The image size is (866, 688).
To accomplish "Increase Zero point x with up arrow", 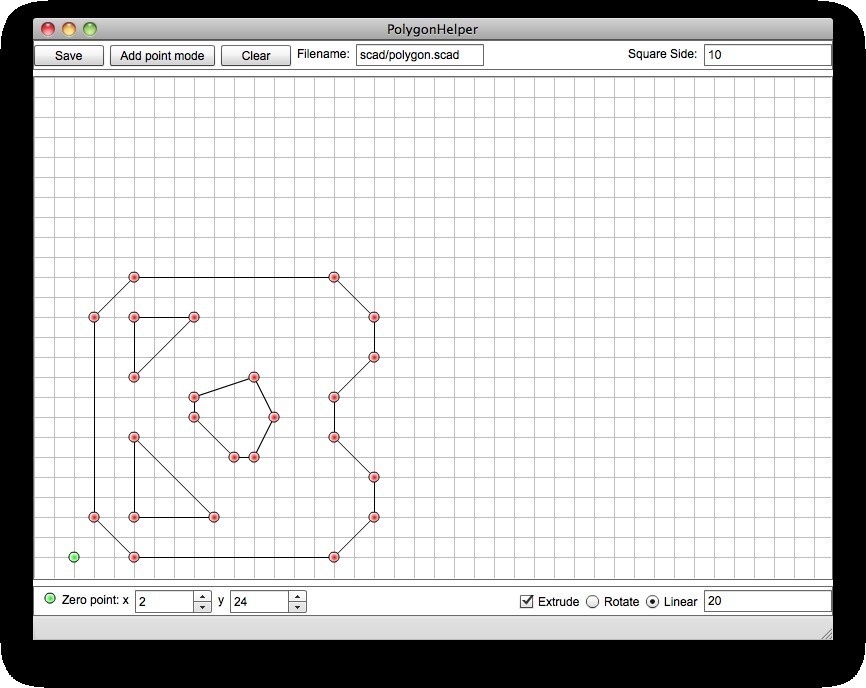I will (x=203, y=596).
